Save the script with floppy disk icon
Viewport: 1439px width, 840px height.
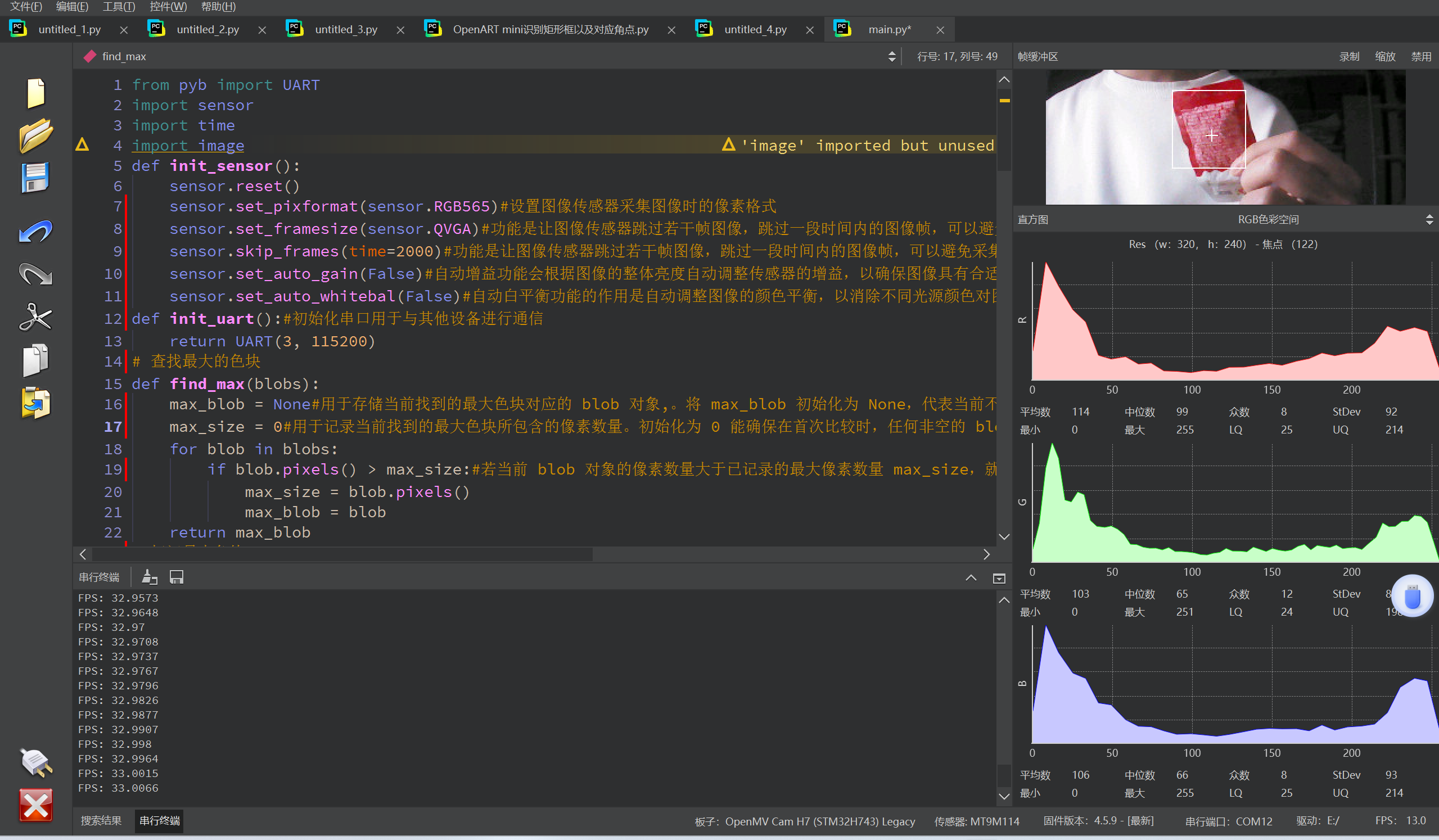point(35,178)
